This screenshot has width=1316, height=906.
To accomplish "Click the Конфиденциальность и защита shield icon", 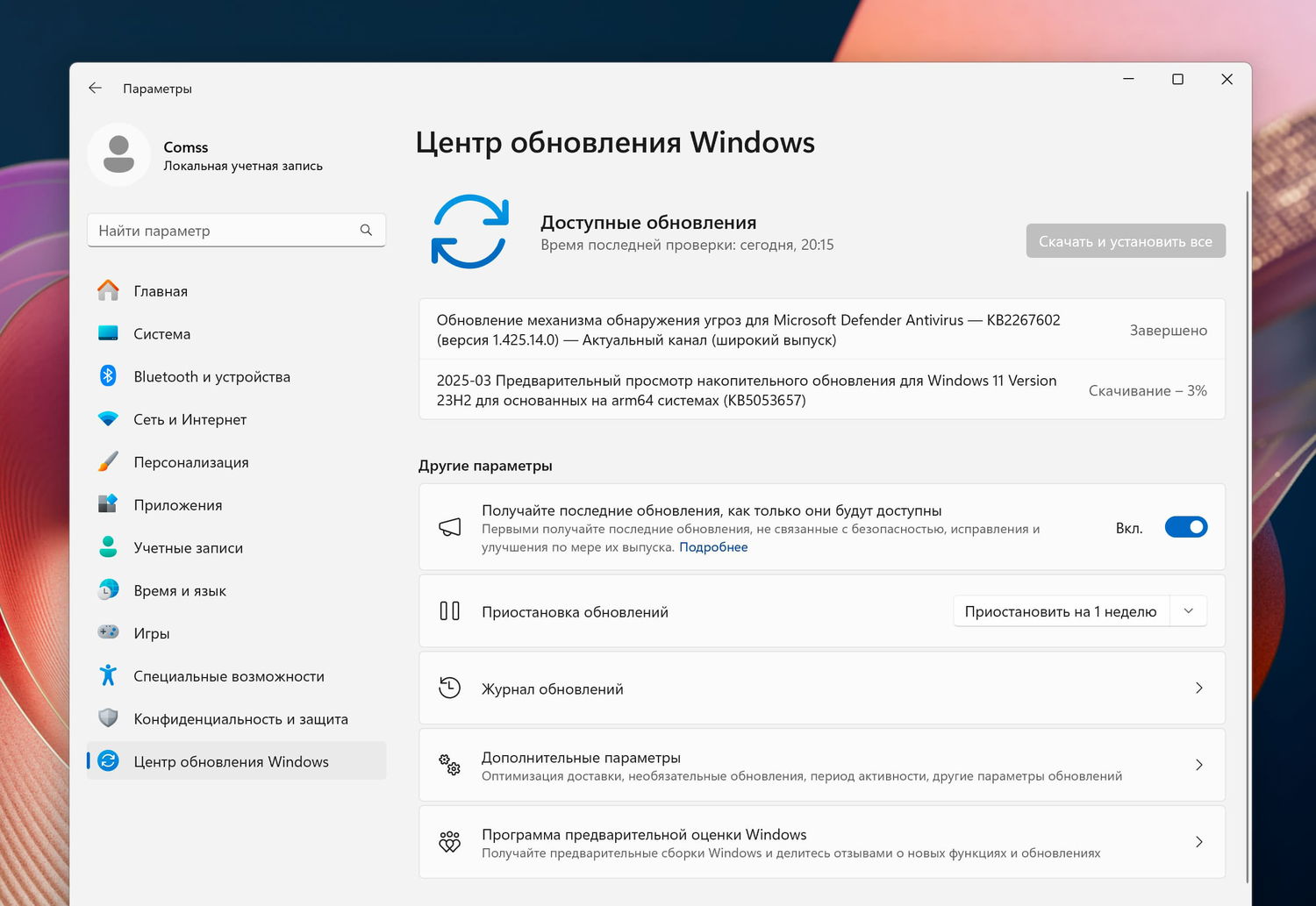I will (x=108, y=718).
